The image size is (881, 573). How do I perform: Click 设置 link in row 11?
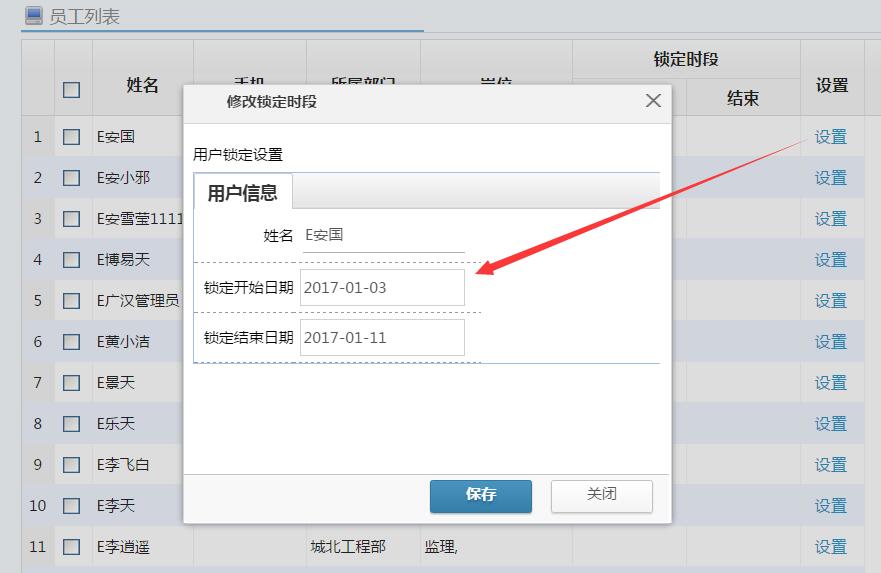(x=830, y=547)
